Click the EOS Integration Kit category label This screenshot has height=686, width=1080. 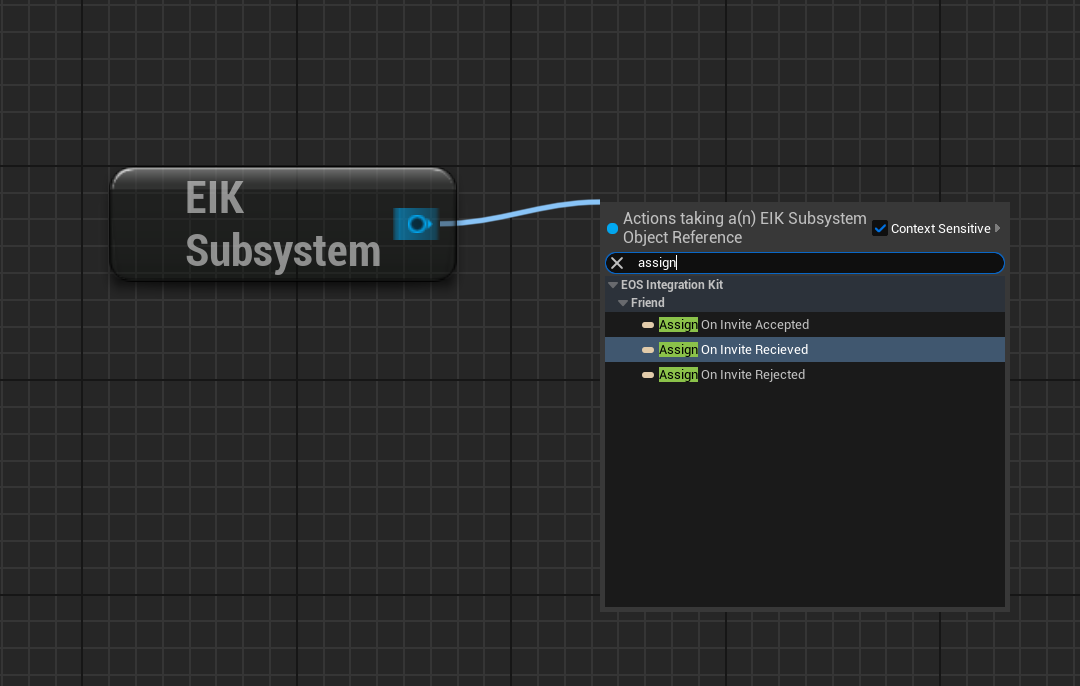tap(672, 285)
